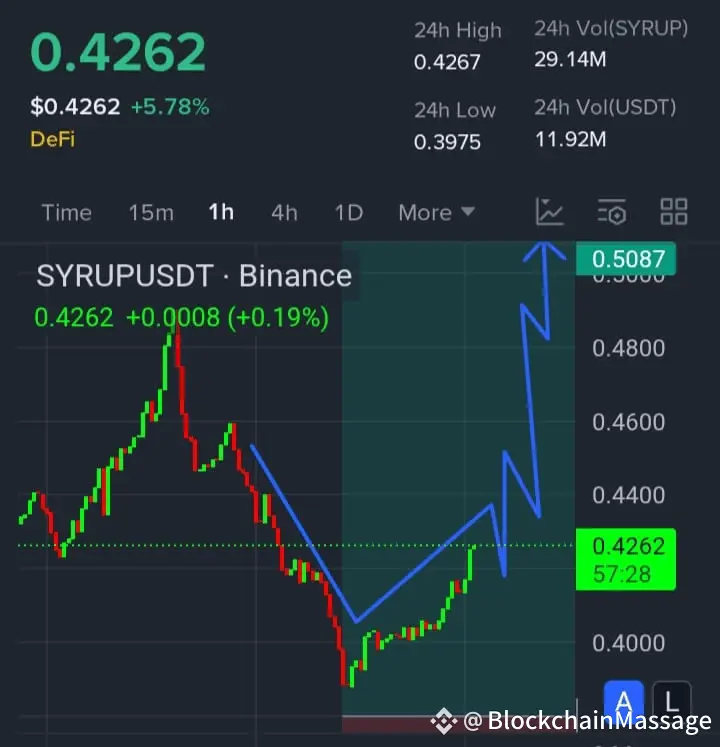The width and height of the screenshot is (720, 747).
Task: Click the +5.78% change value
Action: (170, 107)
